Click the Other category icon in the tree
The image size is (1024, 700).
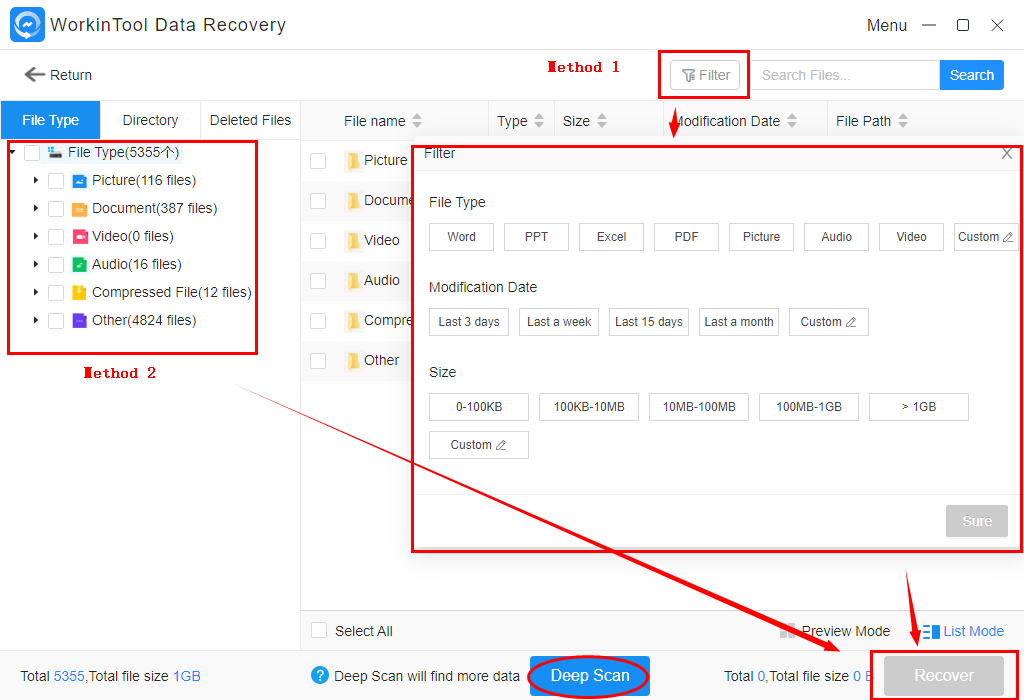click(x=80, y=321)
